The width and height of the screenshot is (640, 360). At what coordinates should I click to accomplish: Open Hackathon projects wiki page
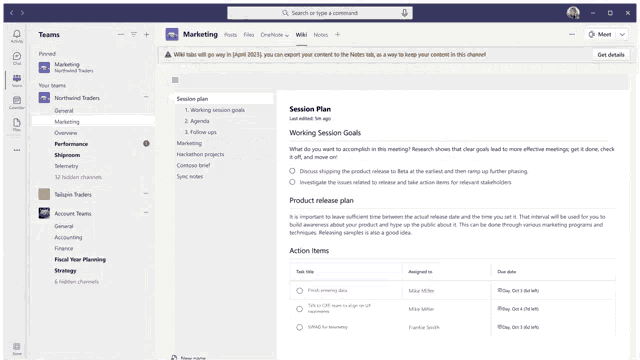click(200, 154)
